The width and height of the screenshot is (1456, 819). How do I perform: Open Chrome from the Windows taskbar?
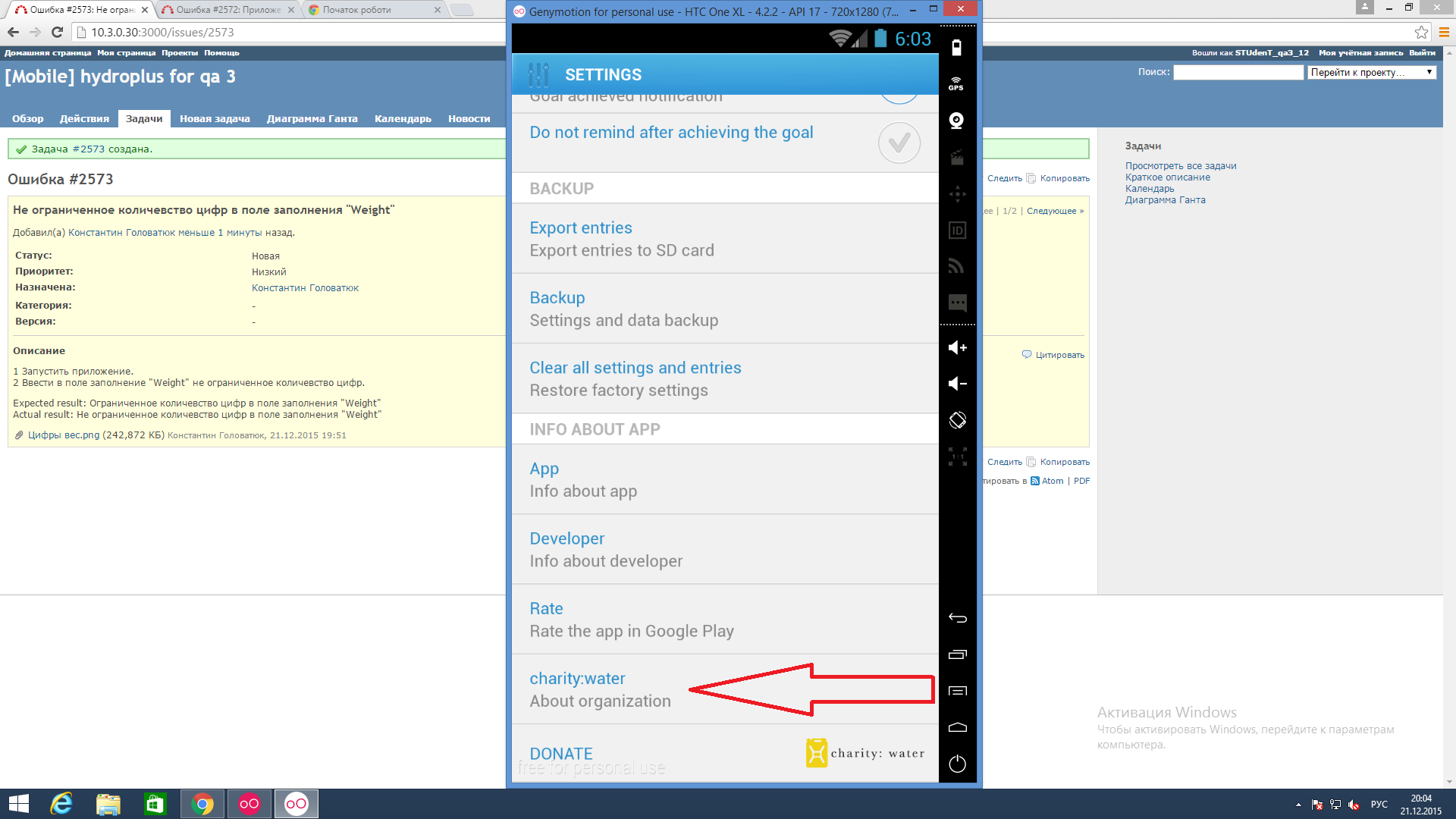[202, 804]
